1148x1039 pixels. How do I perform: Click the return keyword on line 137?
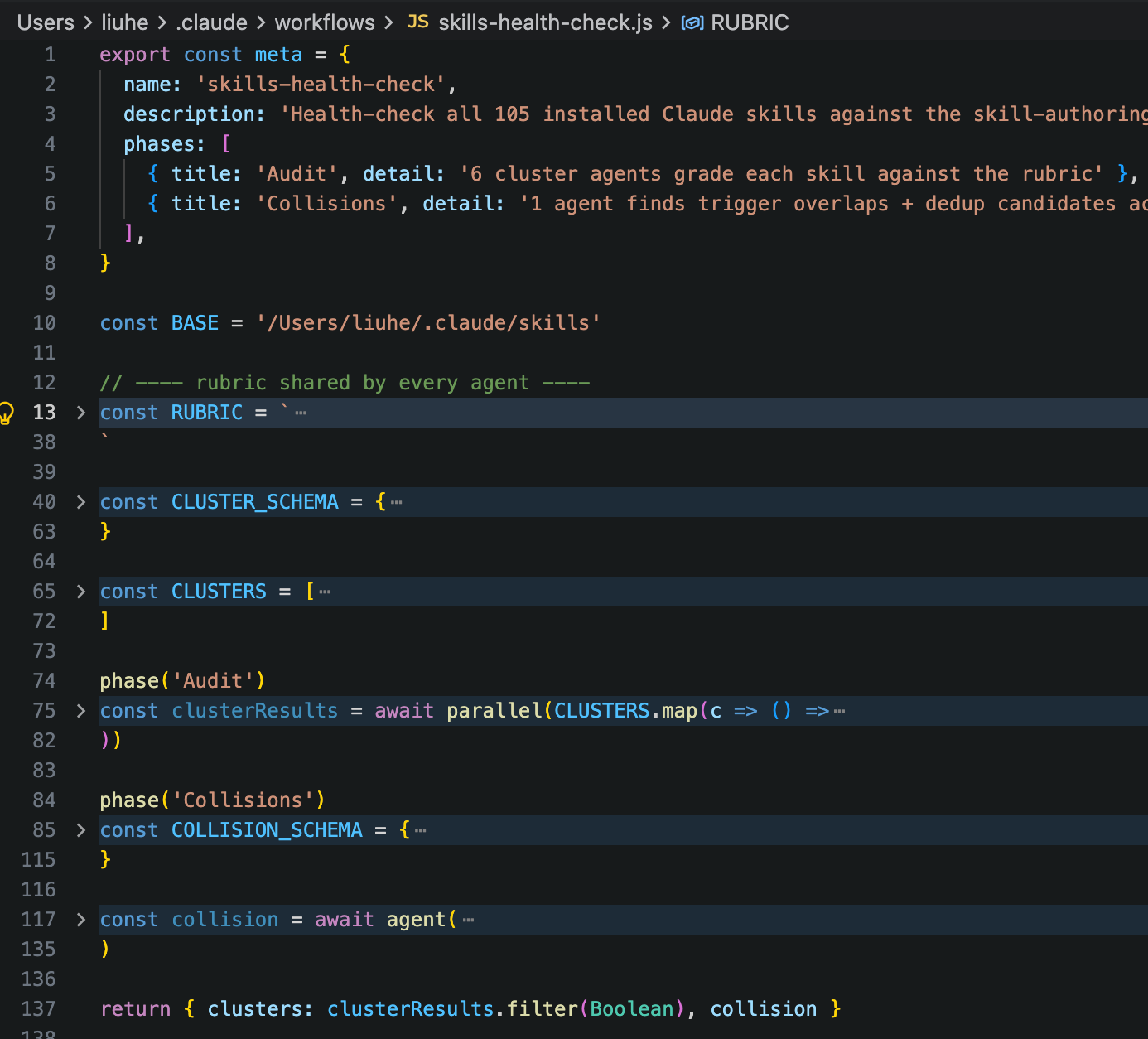click(135, 1009)
